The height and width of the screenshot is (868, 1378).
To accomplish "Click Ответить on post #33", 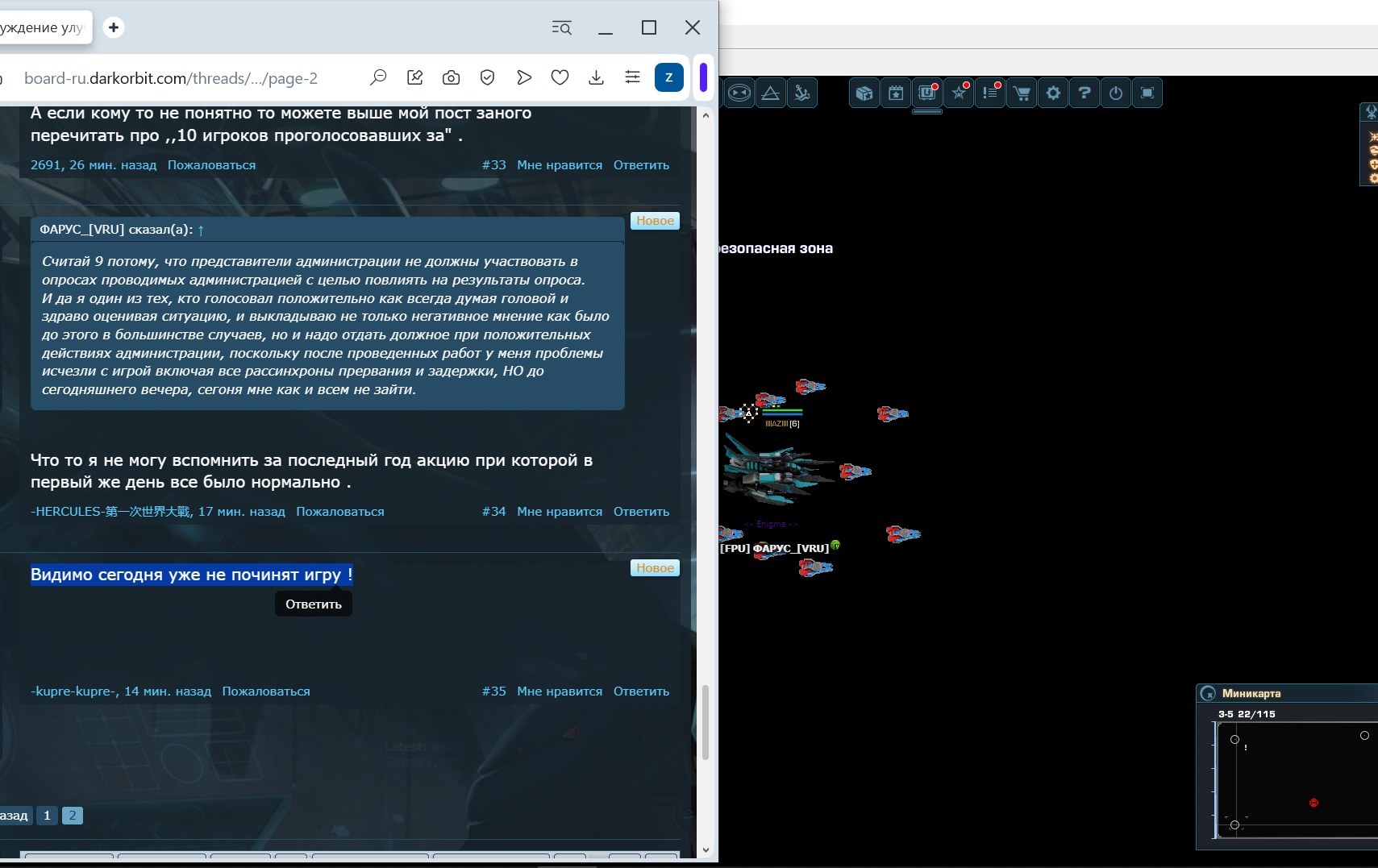I will 641,164.
